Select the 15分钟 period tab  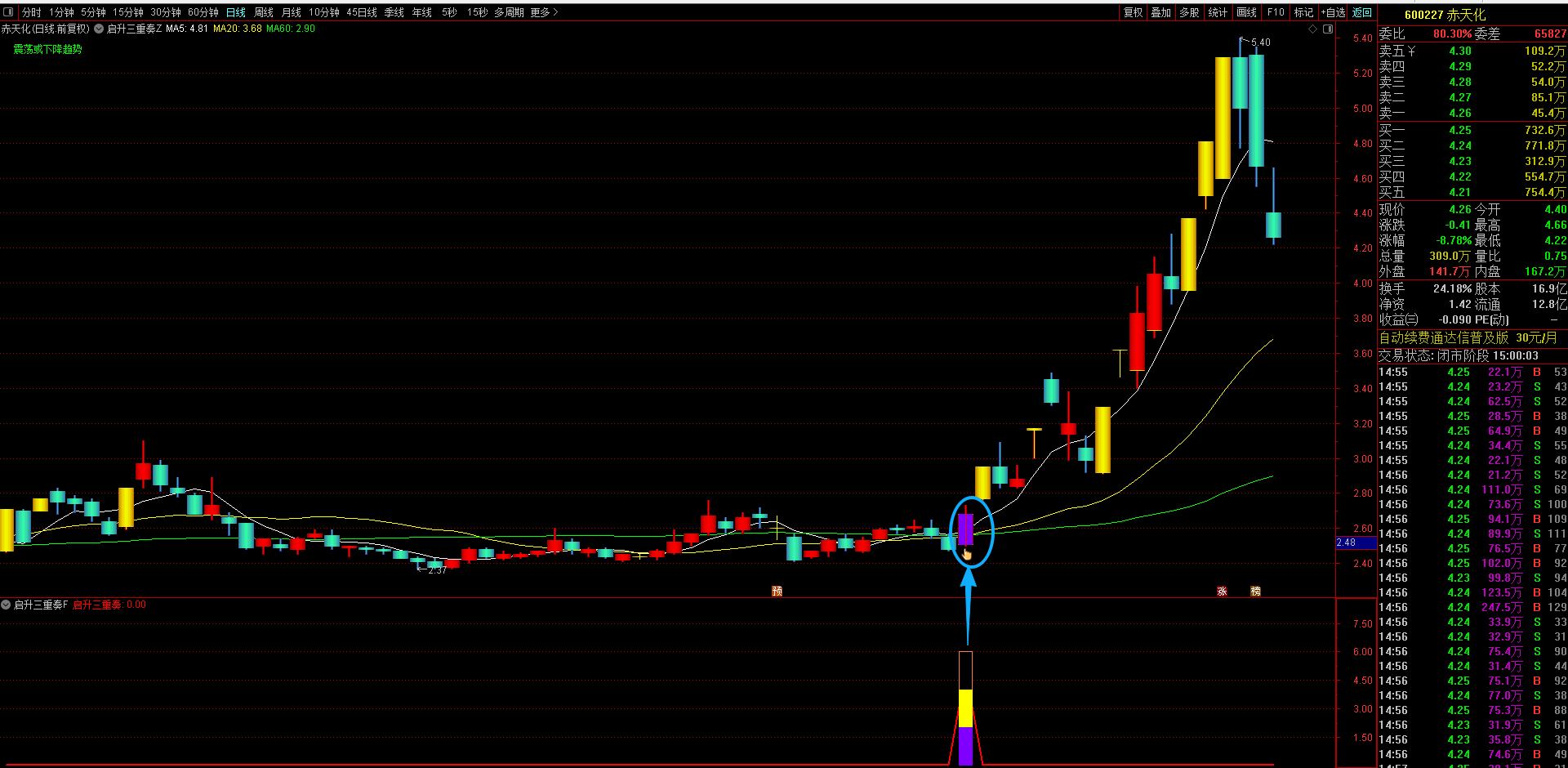click(128, 12)
